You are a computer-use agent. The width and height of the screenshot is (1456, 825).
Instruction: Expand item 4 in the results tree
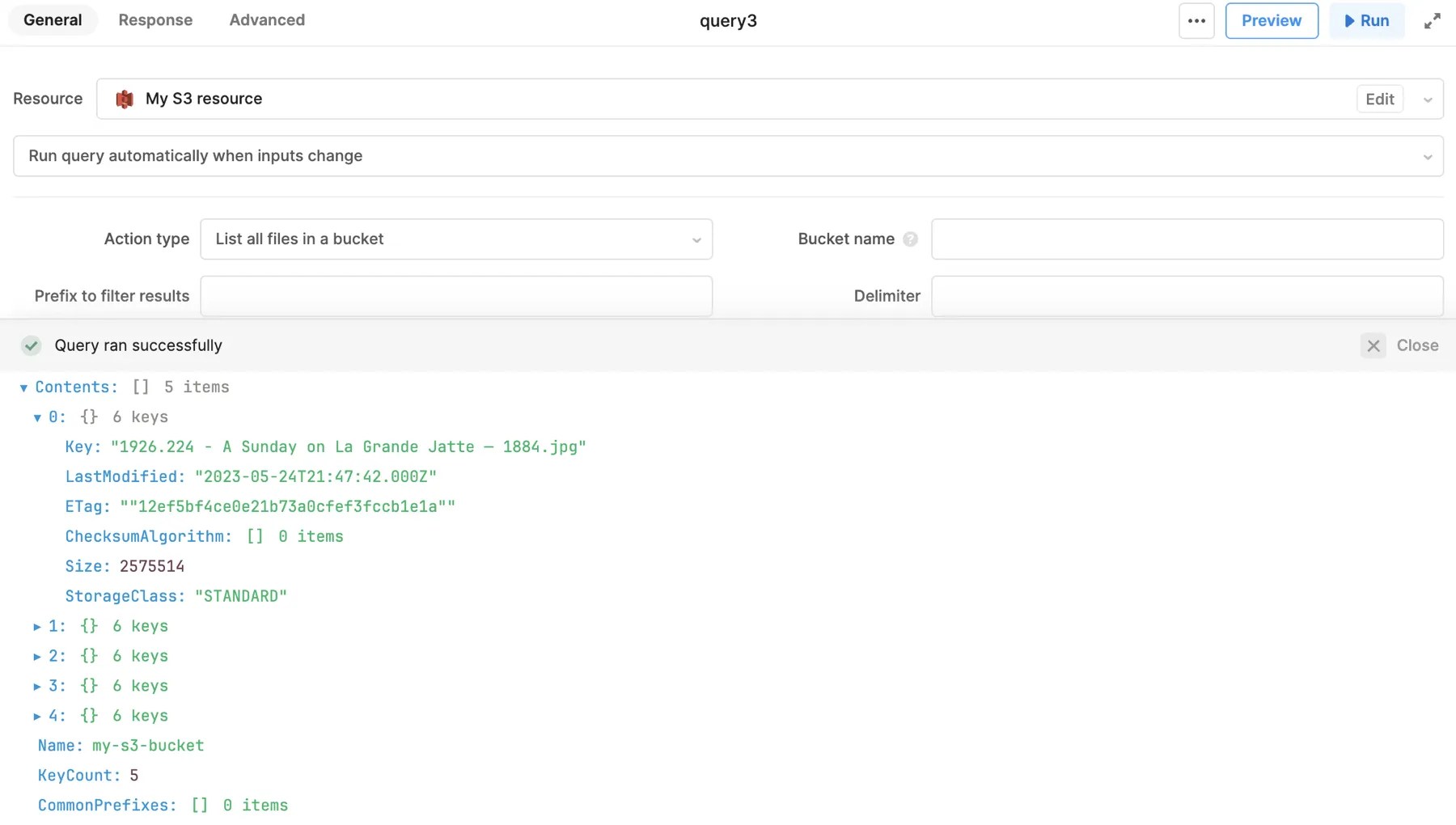[36, 716]
